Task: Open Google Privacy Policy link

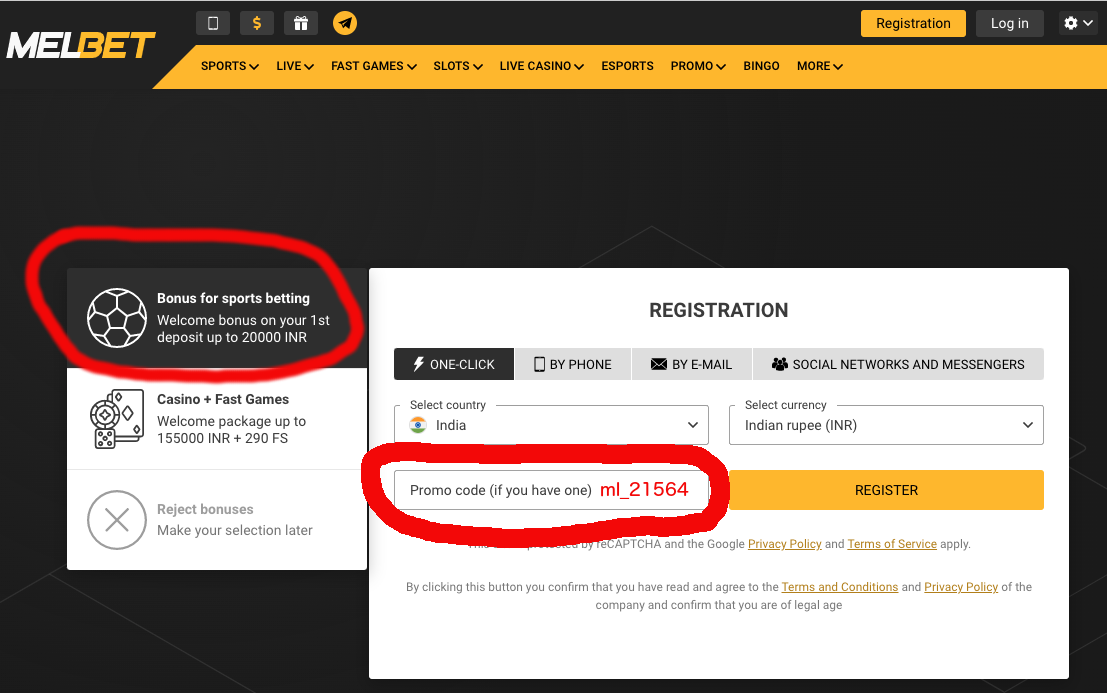Action: (784, 544)
